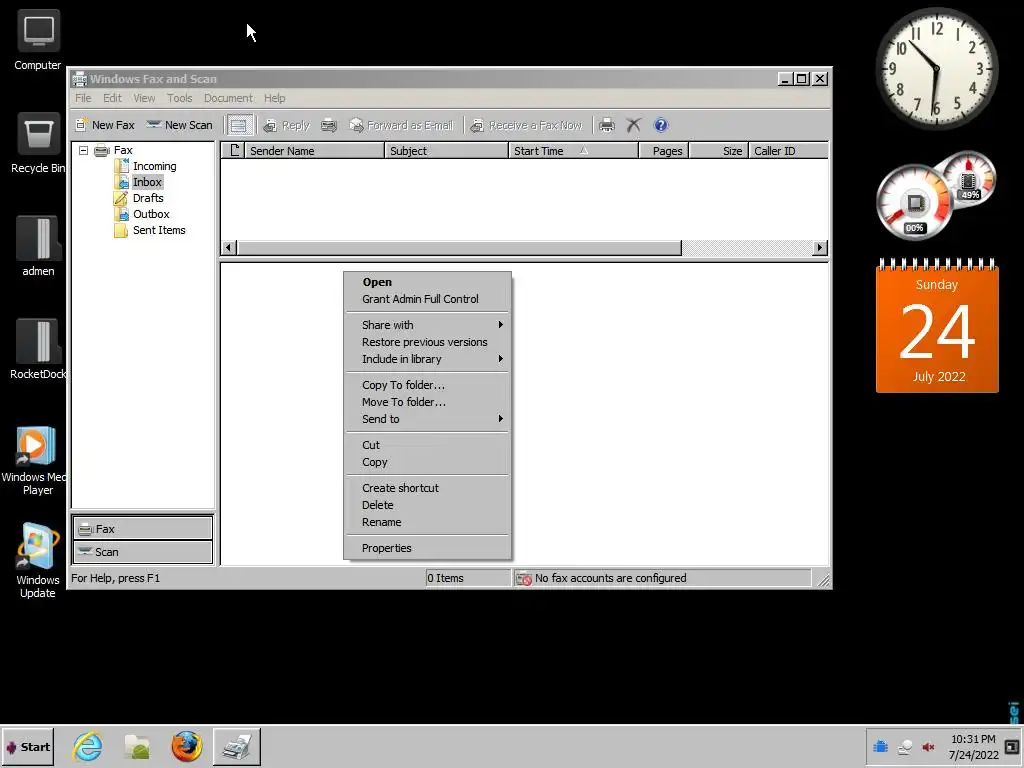The image size is (1024, 768).
Task: Choose Delete in context menu
Action: point(427,505)
